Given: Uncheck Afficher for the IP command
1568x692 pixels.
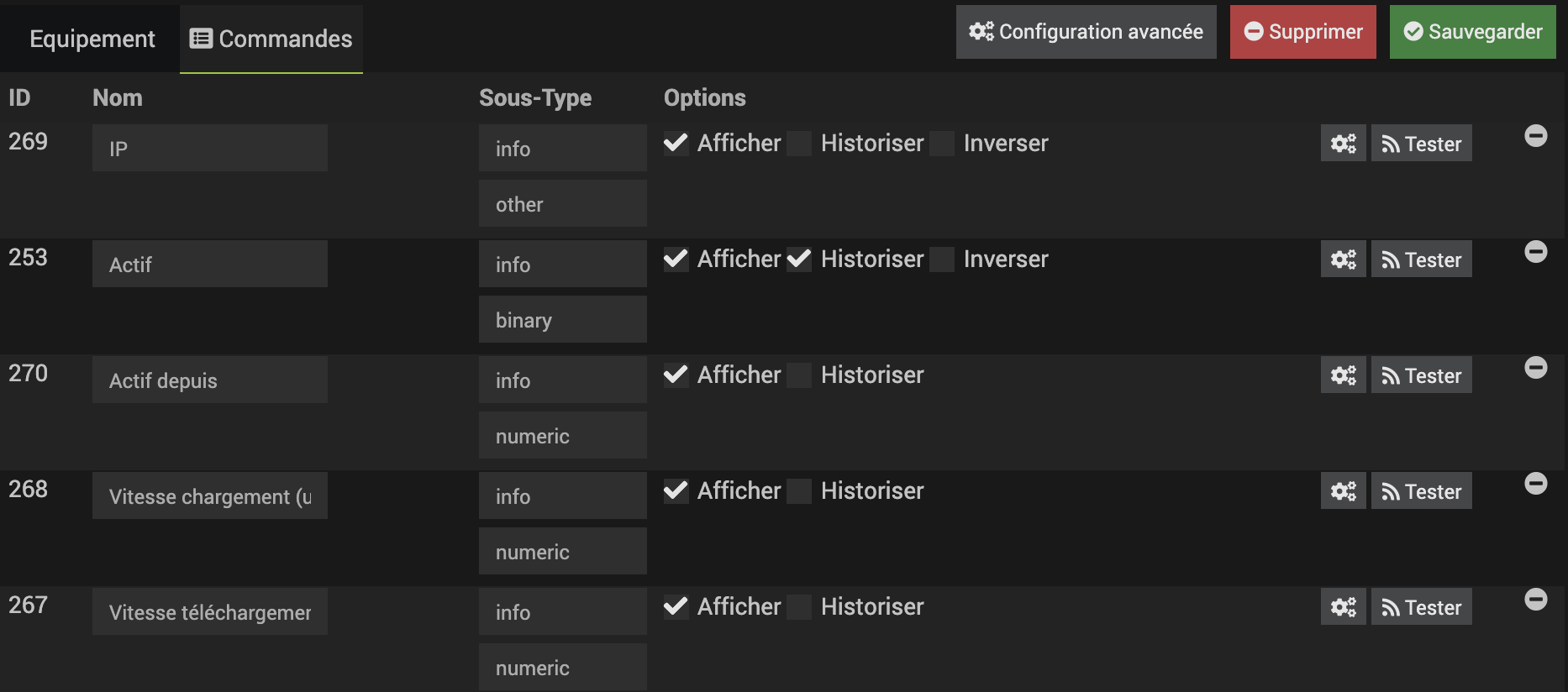Looking at the screenshot, I should click(x=676, y=144).
